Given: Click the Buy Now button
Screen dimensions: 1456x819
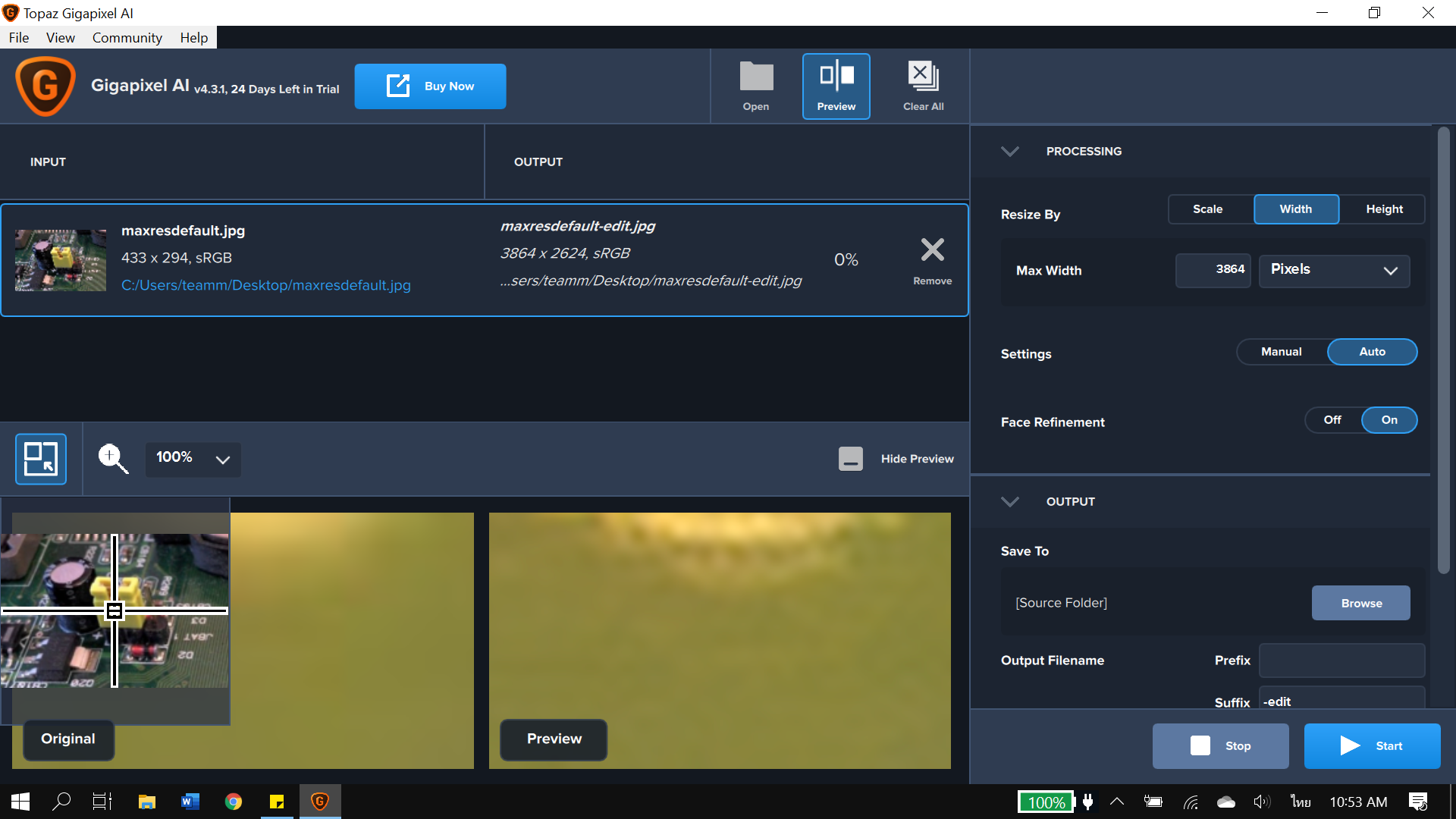Looking at the screenshot, I should point(430,86).
